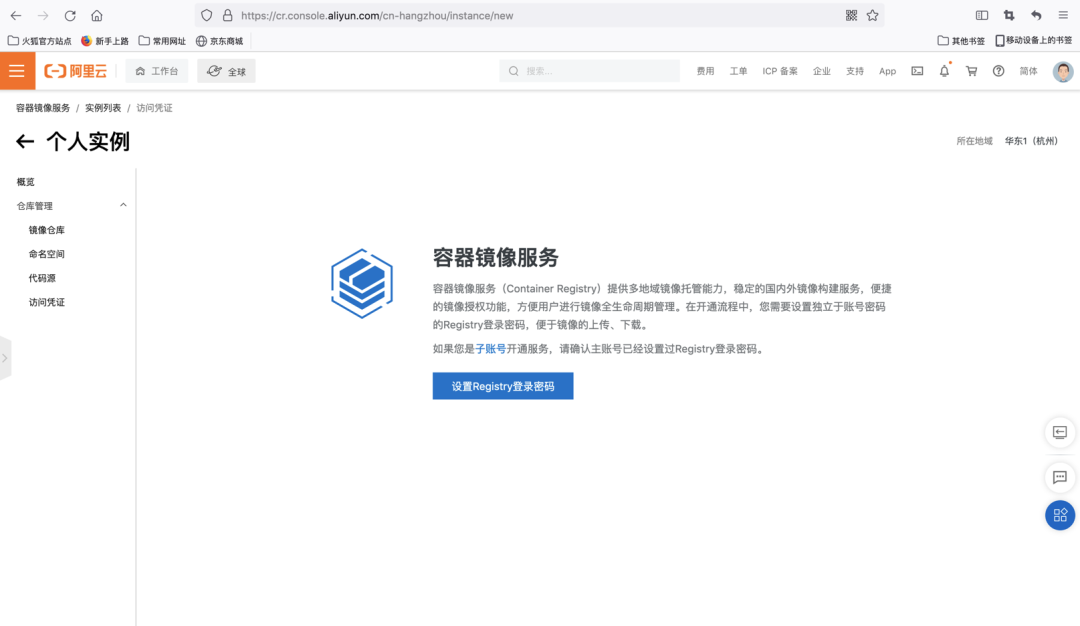Follow the 子账号 link
The width and height of the screenshot is (1080, 626).
tap(490, 349)
